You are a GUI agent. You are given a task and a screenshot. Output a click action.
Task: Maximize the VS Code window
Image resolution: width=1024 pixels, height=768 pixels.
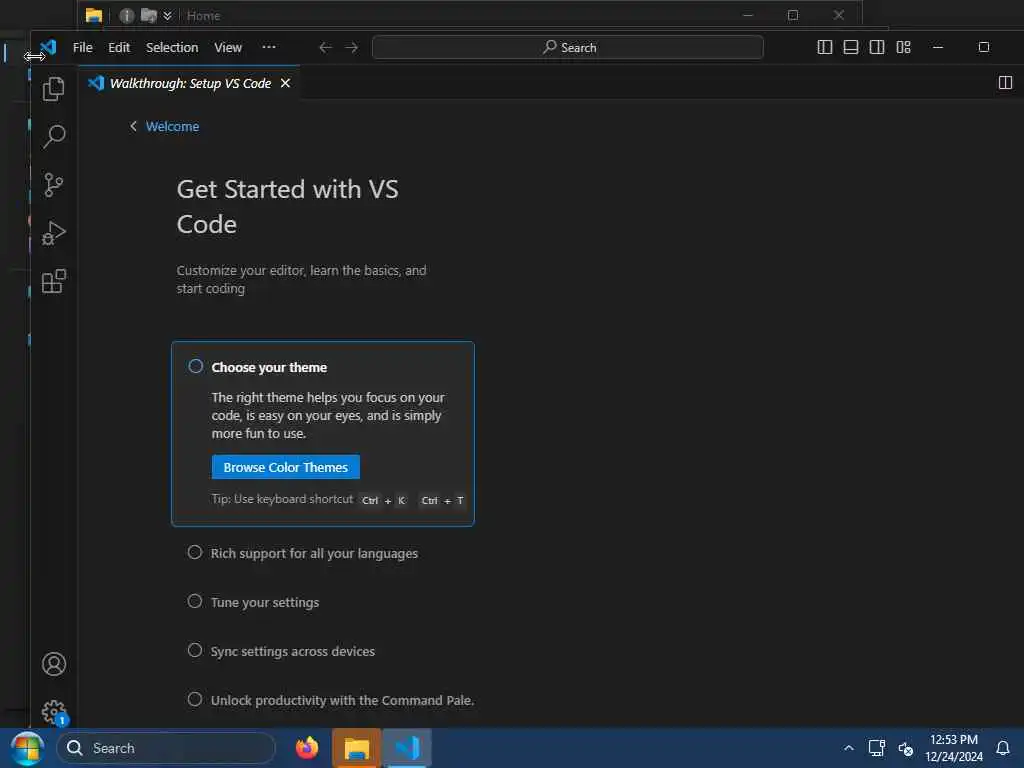point(984,47)
